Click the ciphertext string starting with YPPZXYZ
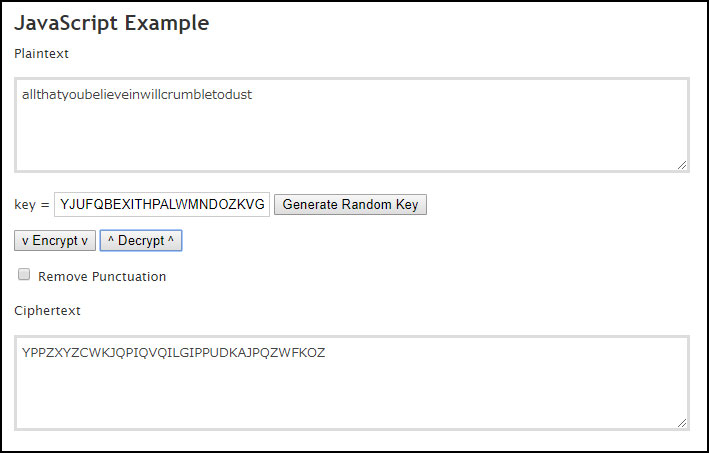 click(x=173, y=353)
